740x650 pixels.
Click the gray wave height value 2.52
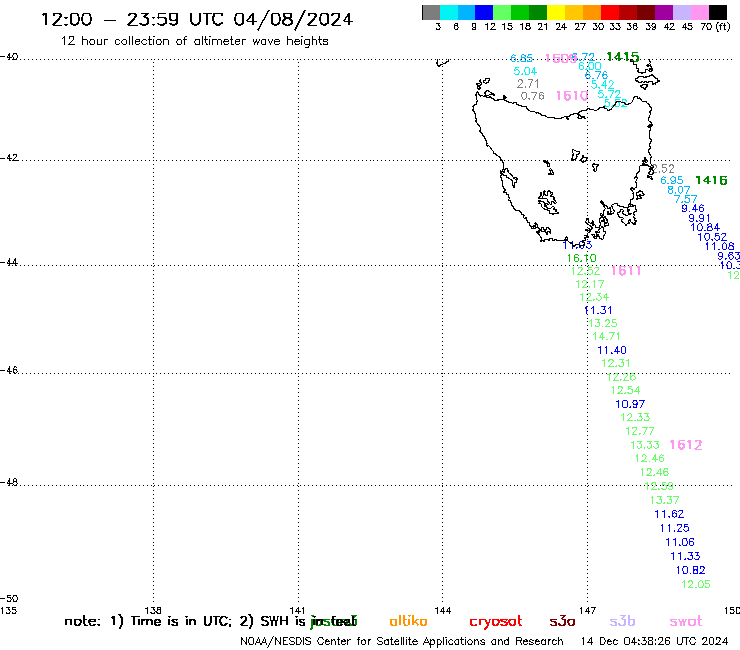[x=664, y=169]
